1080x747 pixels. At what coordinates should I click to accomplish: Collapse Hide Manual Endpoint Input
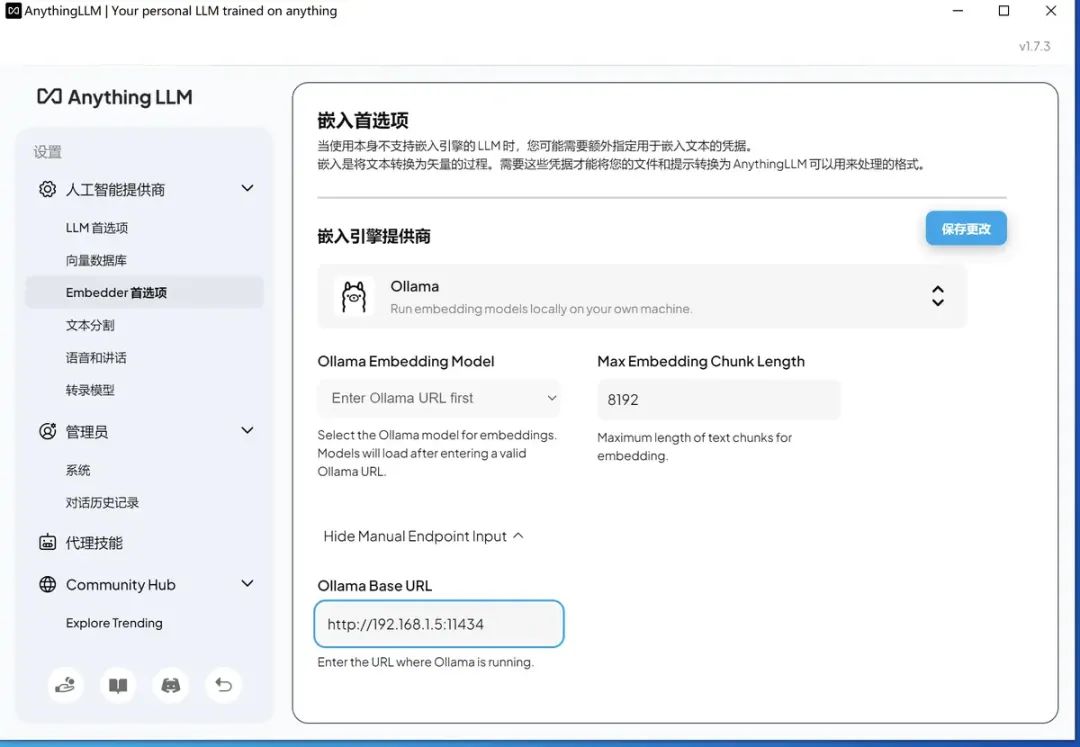coord(424,536)
